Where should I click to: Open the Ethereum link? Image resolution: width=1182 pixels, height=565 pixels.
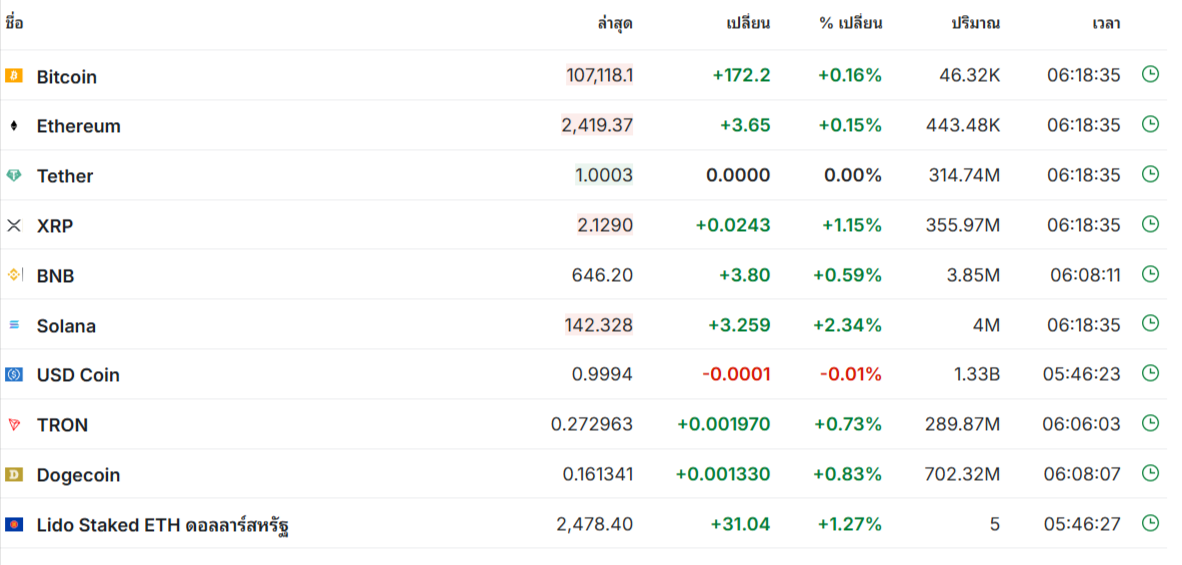pos(78,126)
